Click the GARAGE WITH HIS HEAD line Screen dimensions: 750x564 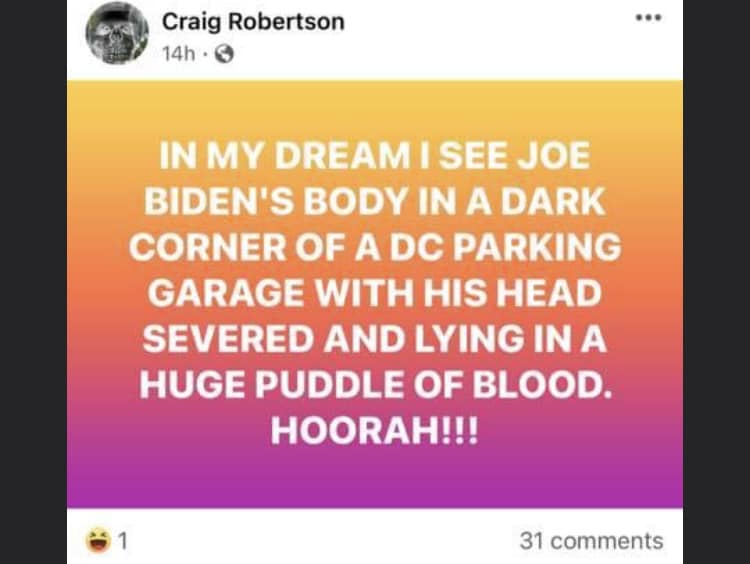point(375,293)
